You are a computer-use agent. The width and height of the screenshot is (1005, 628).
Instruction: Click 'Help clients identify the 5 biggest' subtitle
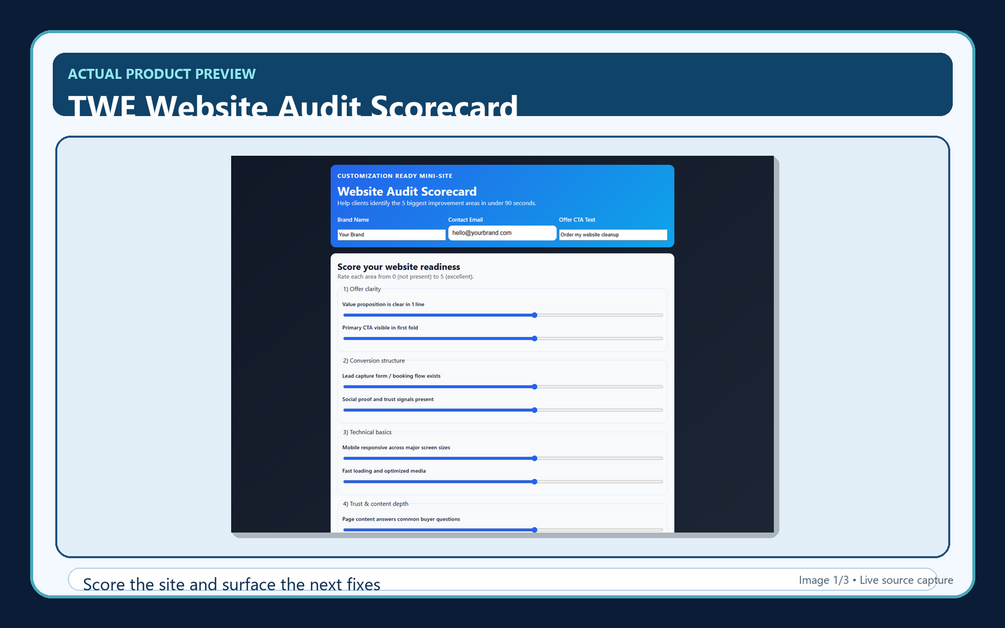tap(436, 203)
